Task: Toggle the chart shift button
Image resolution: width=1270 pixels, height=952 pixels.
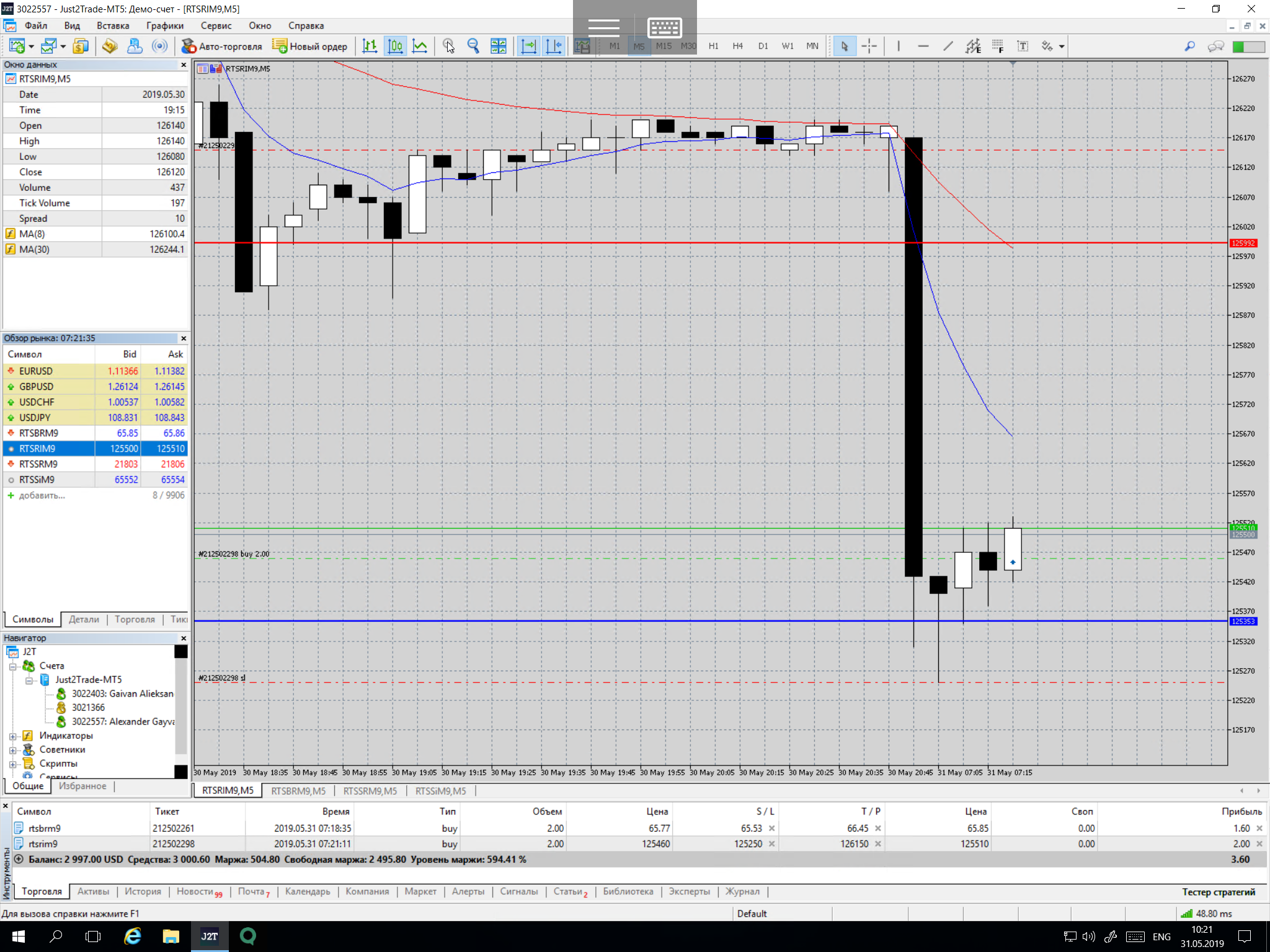Action: (554, 46)
